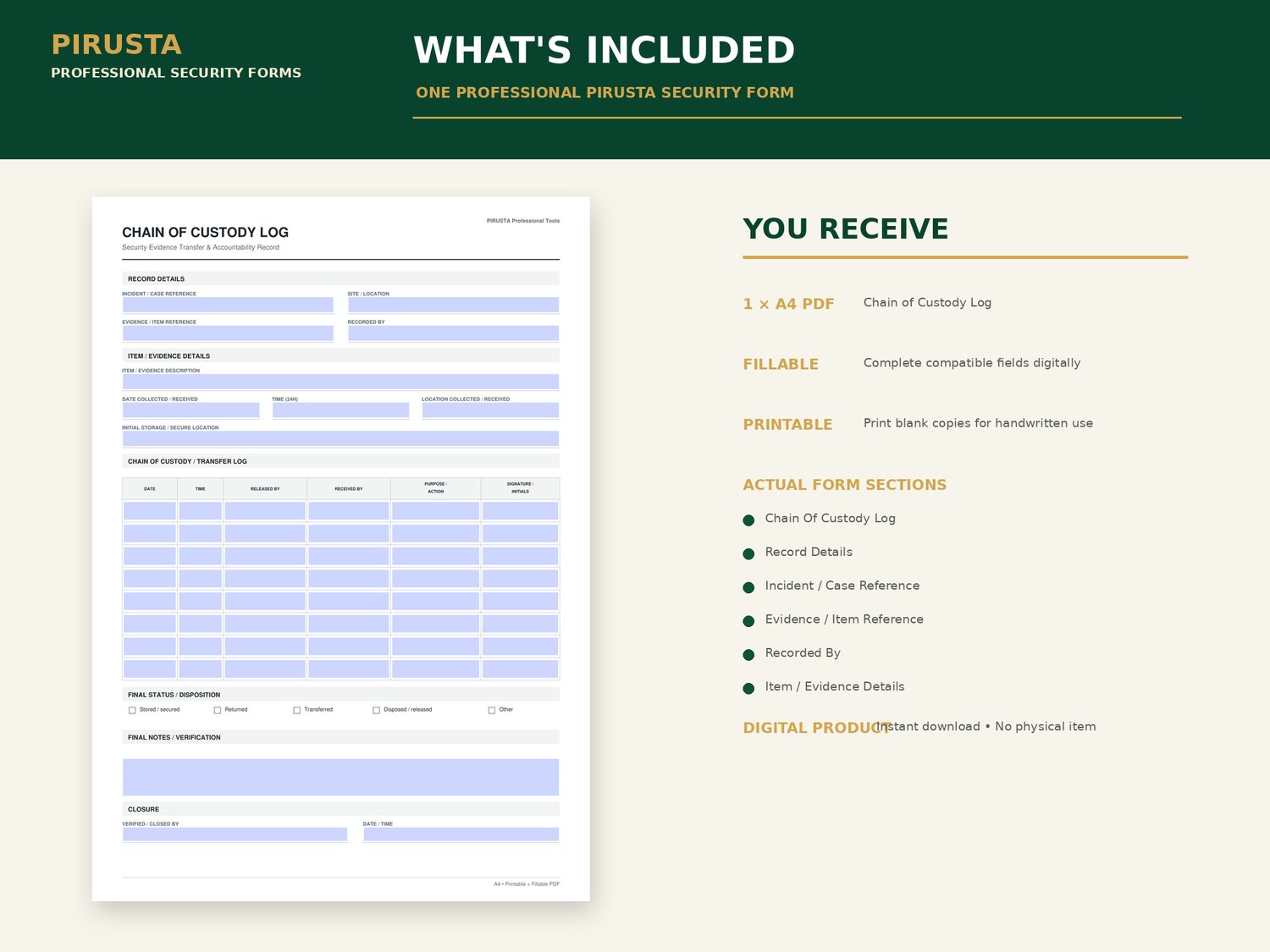Image resolution: width=1270 pixels, height=952 pixels.
Task: Click the 'RELEASED BY' column header
Action: (265, 489)
